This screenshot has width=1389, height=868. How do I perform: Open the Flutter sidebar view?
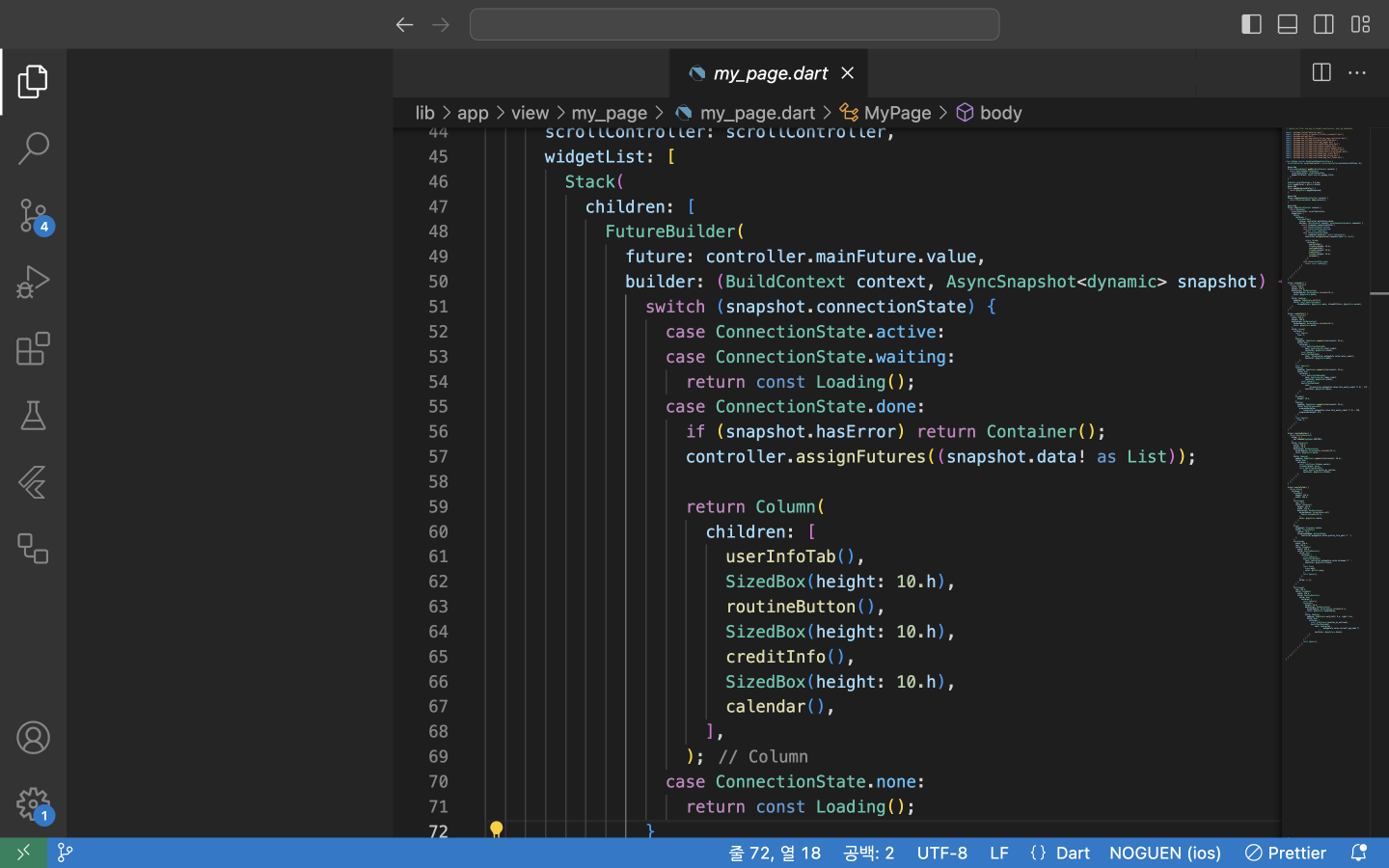coord(33,481)
